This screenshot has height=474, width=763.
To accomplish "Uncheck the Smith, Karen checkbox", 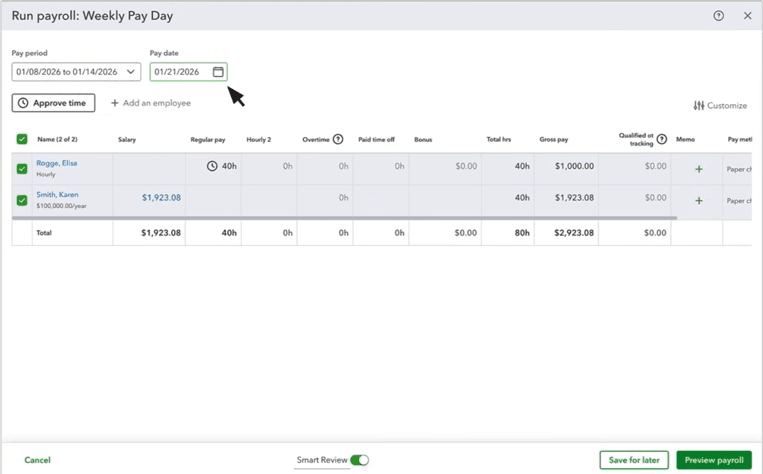I will tap(22, 200).
